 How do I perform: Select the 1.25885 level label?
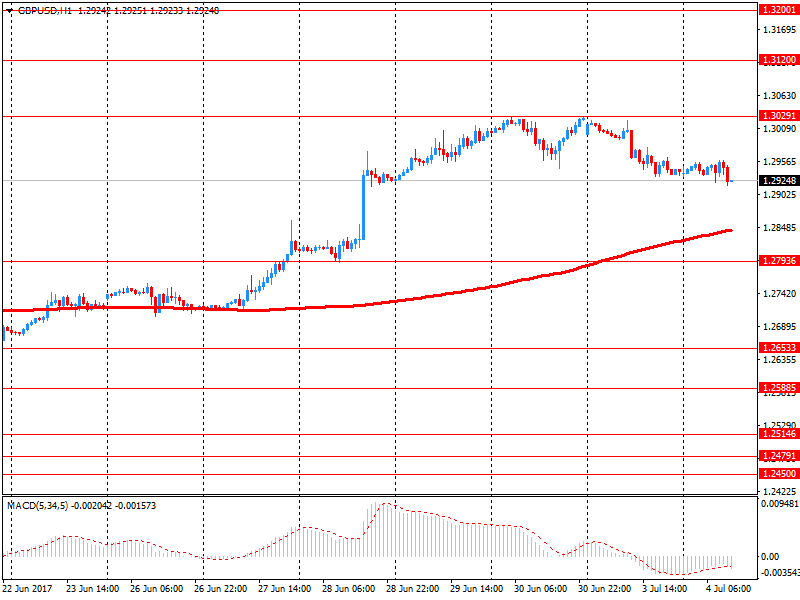[779, 388]
